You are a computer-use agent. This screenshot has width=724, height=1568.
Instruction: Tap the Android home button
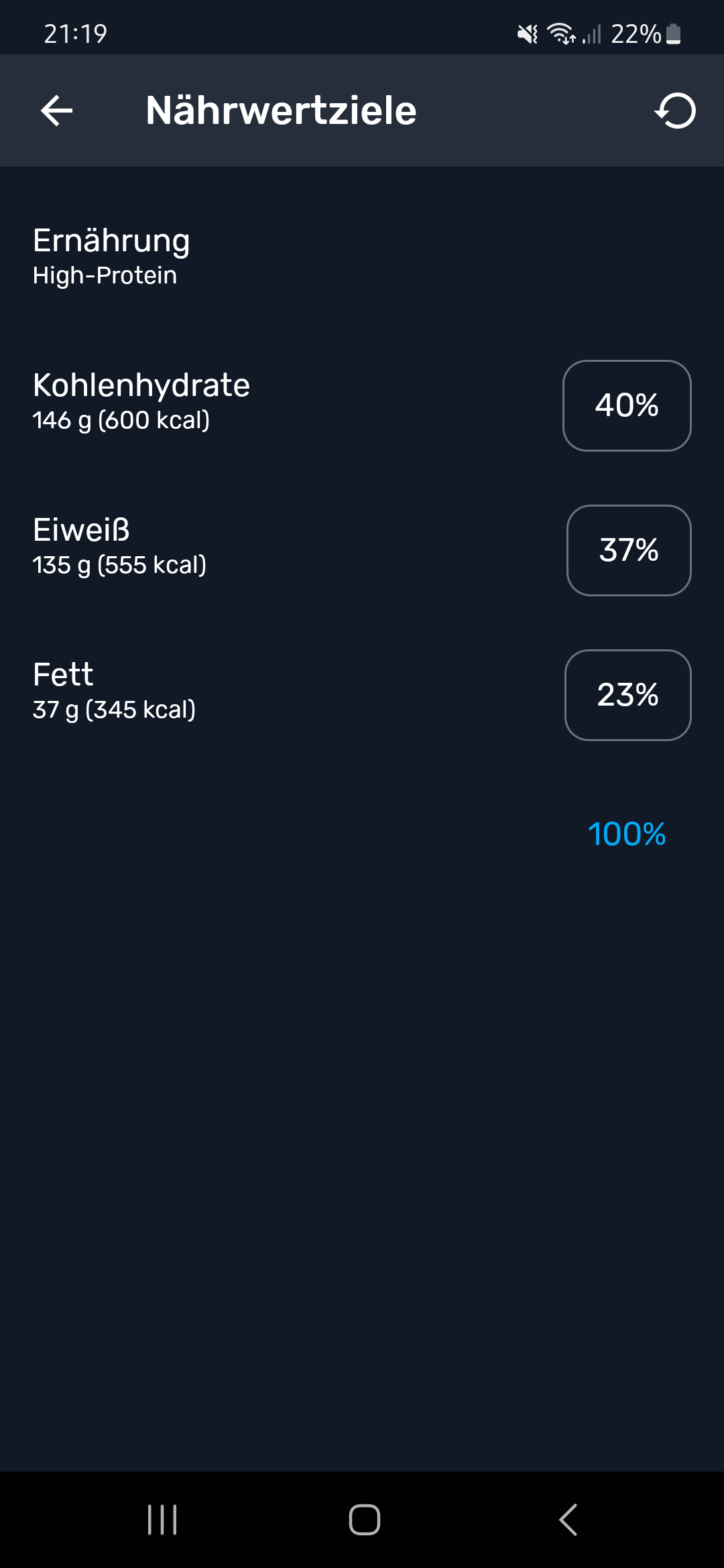pyautogui.click(x=365, y=1519)
